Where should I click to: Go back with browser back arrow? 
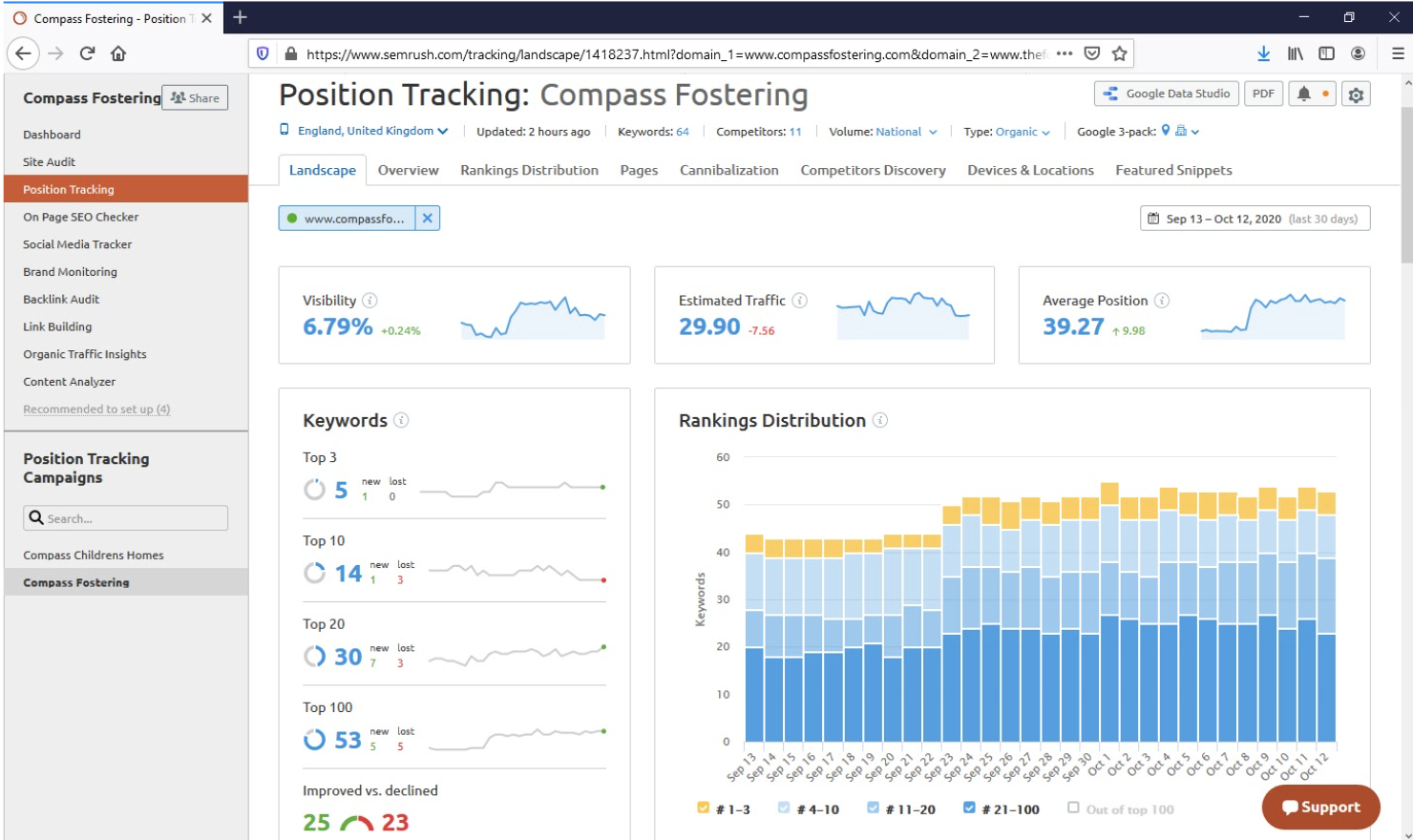pos(24,53)
